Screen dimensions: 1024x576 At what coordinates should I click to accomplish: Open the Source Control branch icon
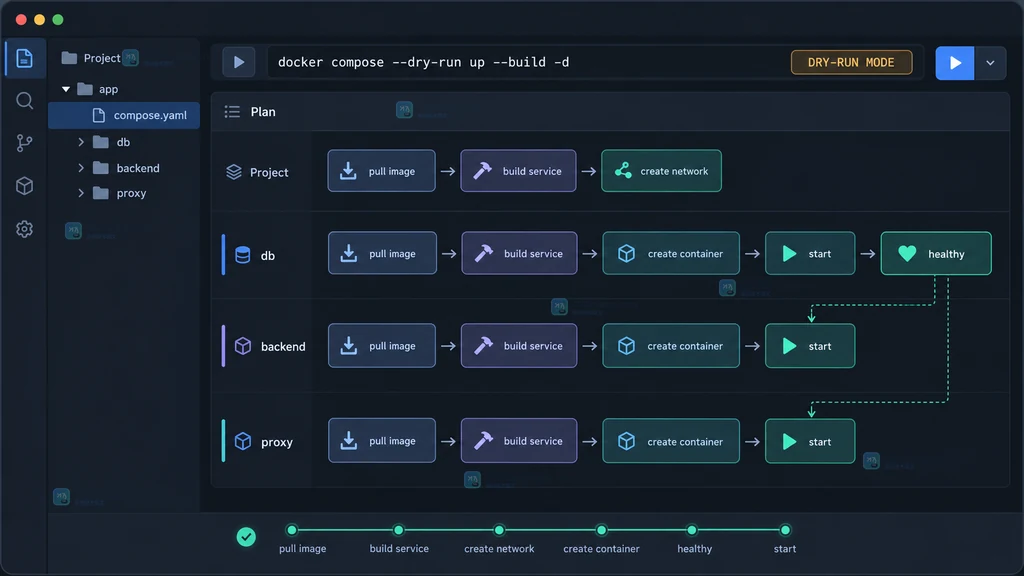(x=24, y=143)
